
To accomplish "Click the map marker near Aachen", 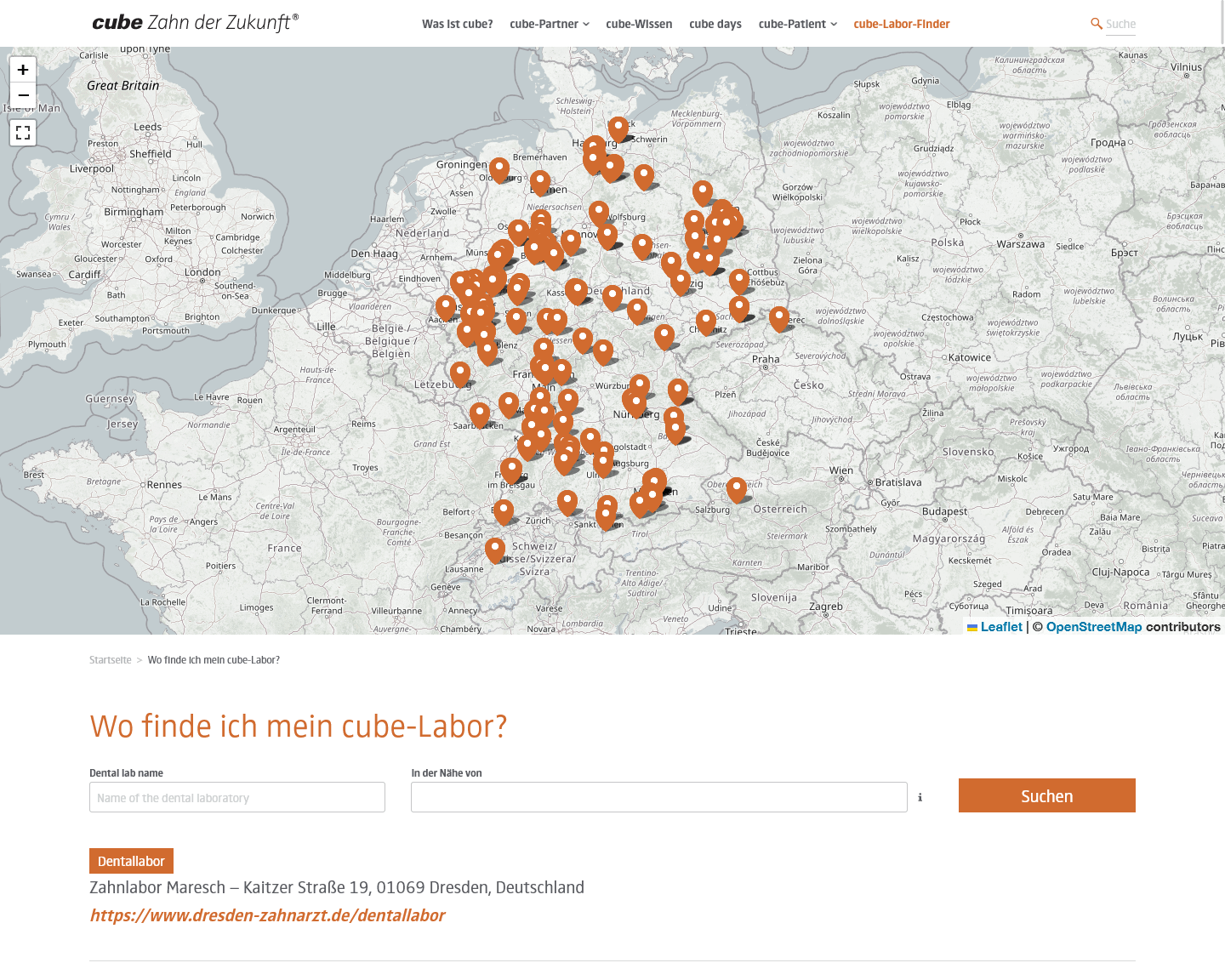I will tap(446, 307).
